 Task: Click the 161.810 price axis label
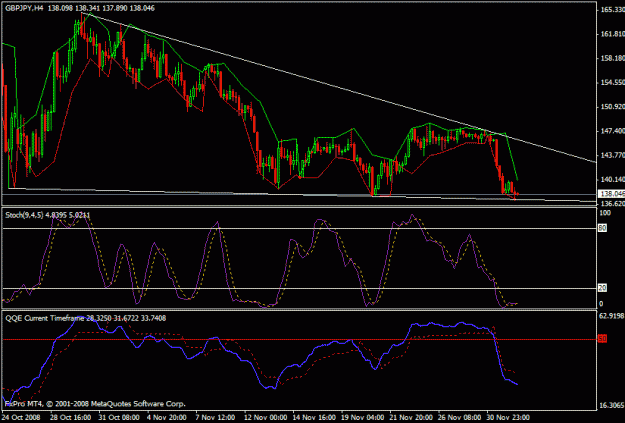(x=612, y=34)
